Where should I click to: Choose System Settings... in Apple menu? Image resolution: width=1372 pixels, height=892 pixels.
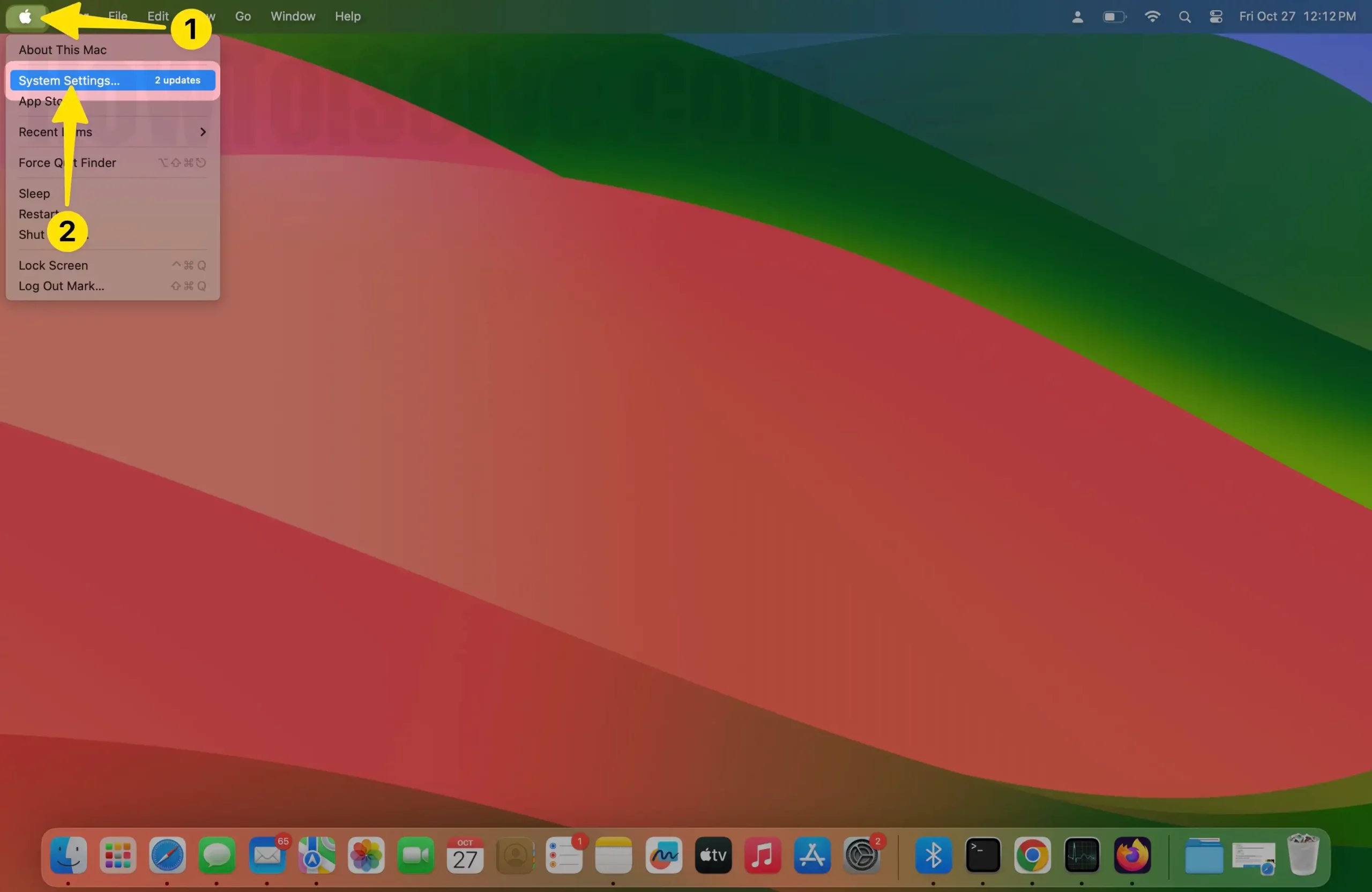pyautogui.click(x=113, y=80)
